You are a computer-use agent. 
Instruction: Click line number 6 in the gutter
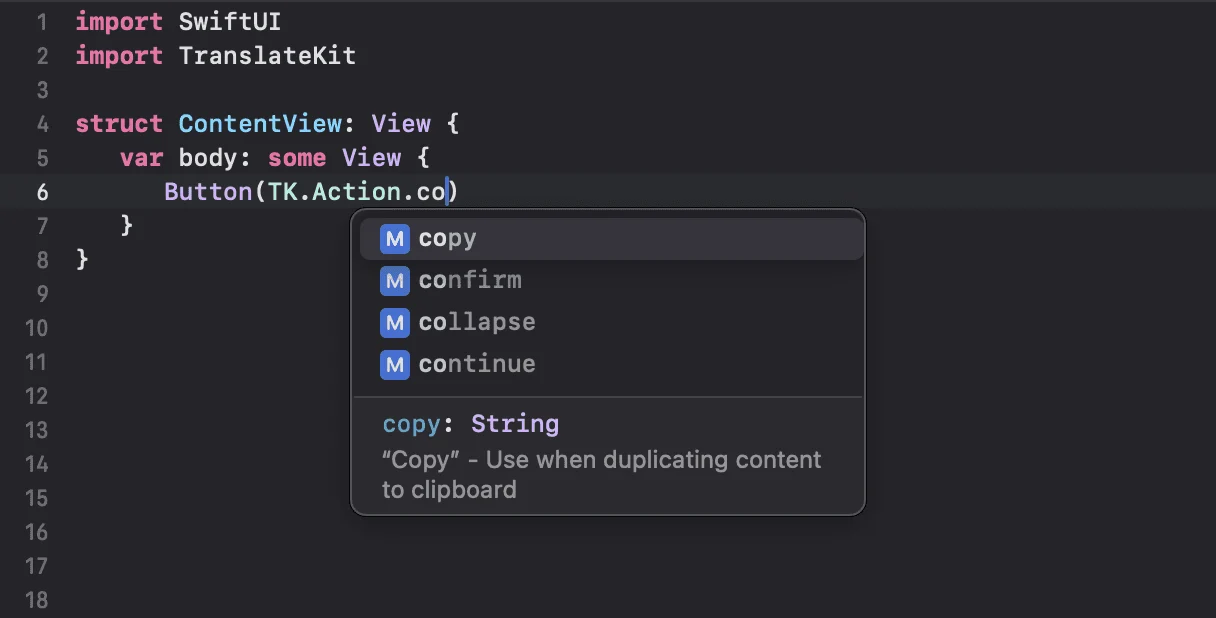click(42, 191)
